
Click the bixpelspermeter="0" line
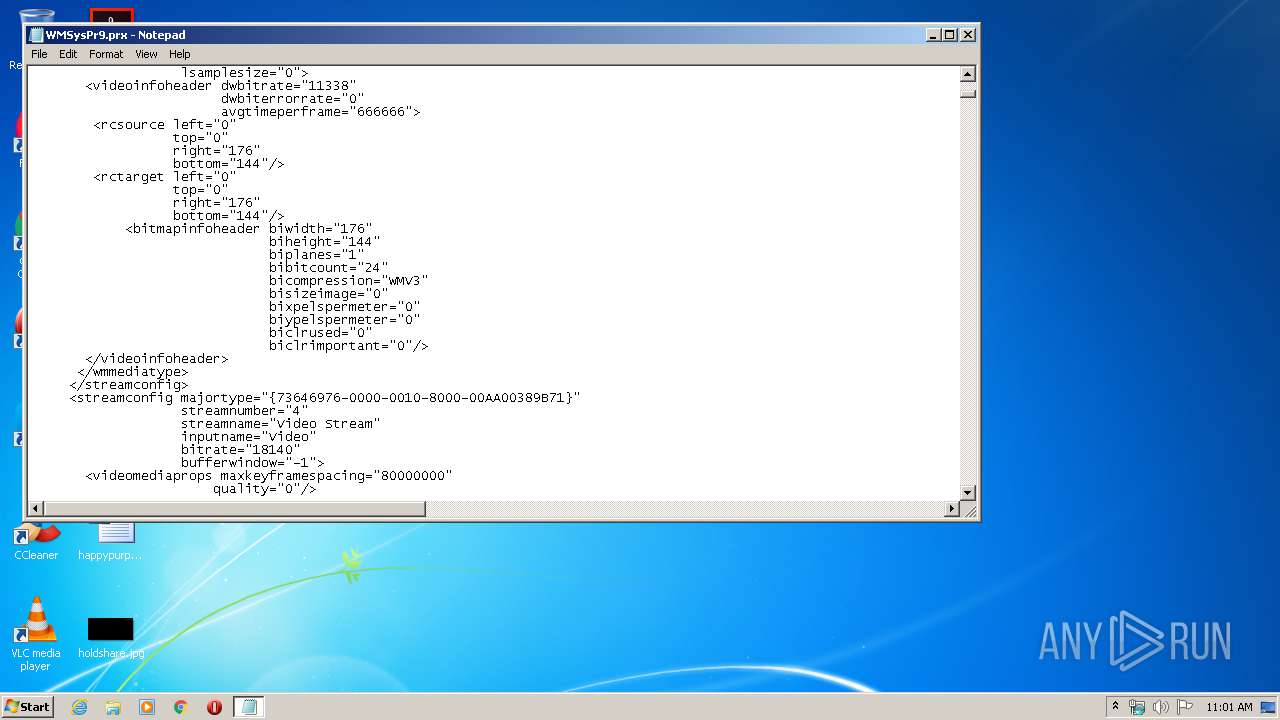pos(344,307)
